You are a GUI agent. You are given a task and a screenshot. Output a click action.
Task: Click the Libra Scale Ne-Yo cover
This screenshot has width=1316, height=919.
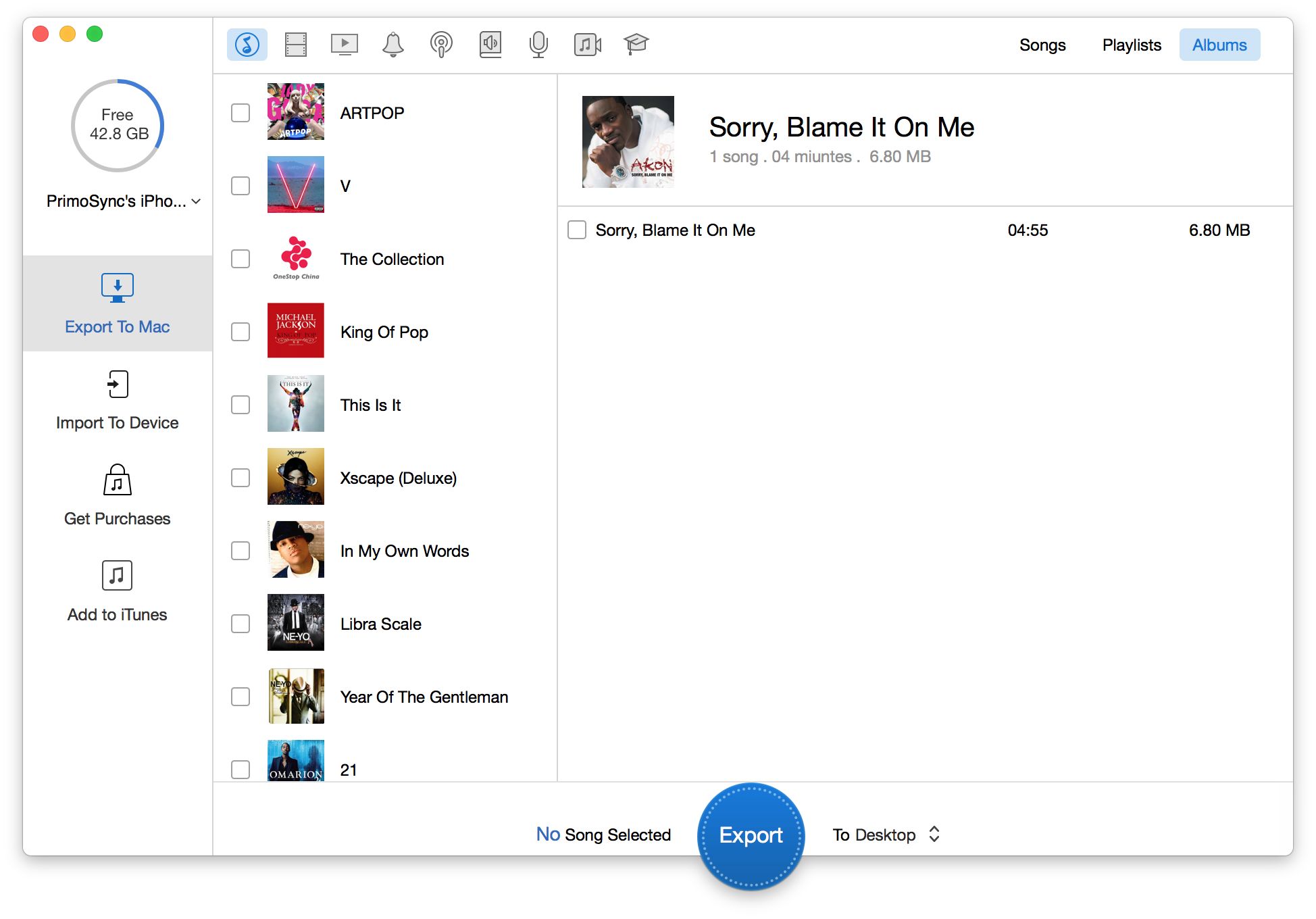pos(296,622)
